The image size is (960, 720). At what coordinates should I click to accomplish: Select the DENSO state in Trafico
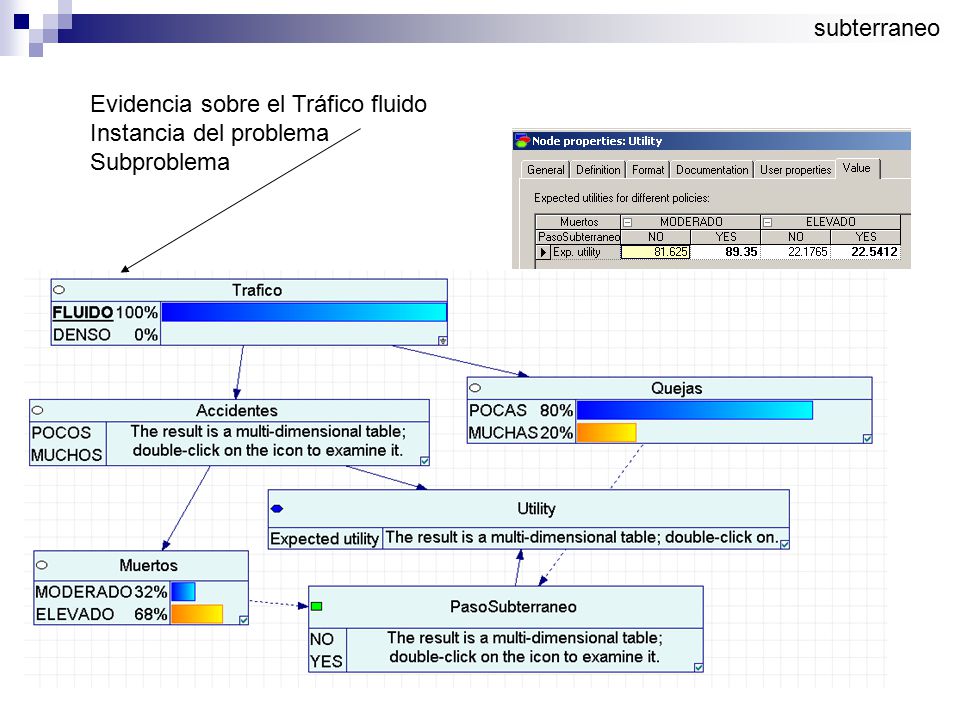[81, 335]
